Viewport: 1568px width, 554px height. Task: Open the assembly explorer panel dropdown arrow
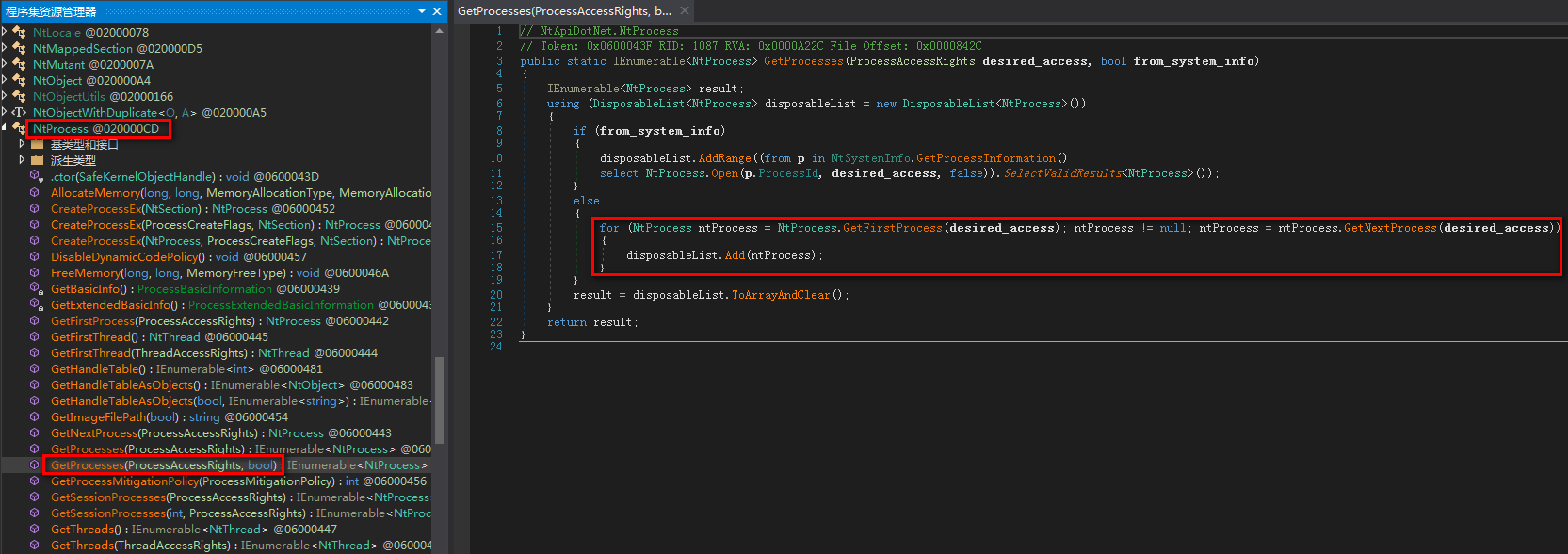pos(422,11)
